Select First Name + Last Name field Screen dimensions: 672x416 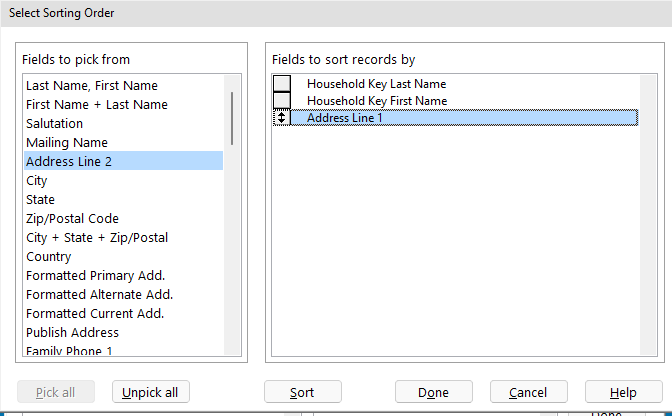[97, 105]
